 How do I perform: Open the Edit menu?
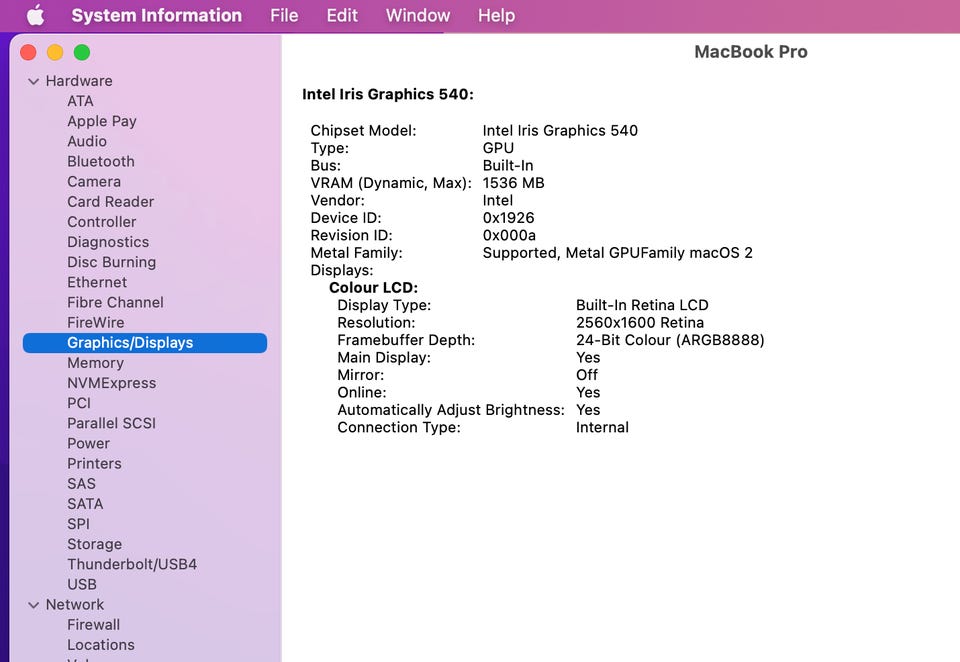tap(342, 15)
